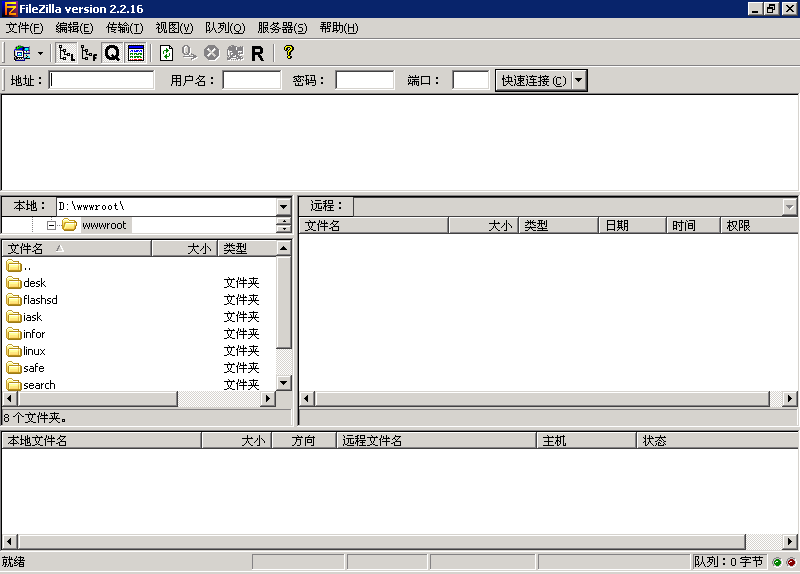
Task: Focus the 地址 address input field
Action: (102, 81)
